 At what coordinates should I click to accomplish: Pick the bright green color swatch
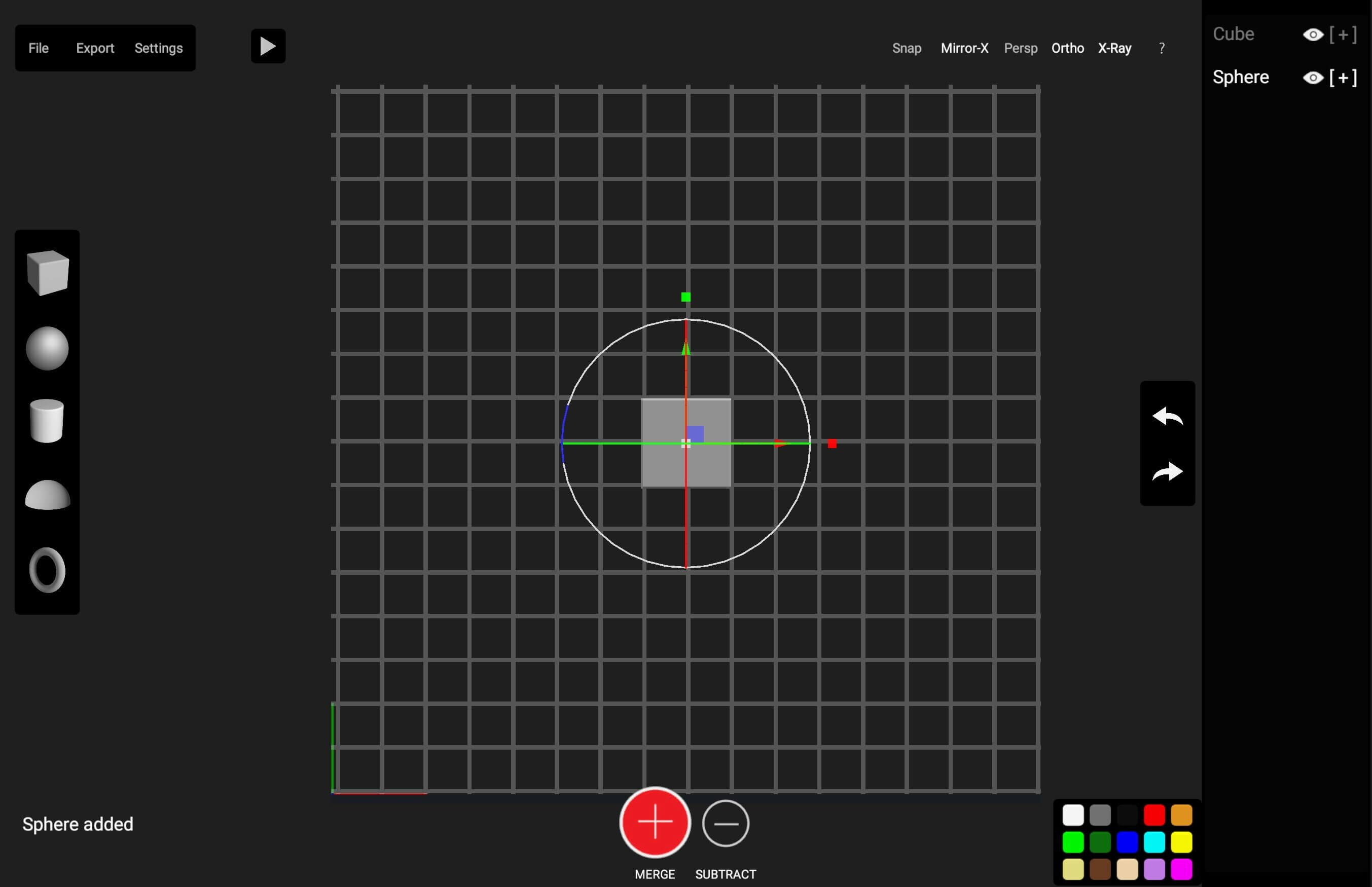click(1072, 842)
